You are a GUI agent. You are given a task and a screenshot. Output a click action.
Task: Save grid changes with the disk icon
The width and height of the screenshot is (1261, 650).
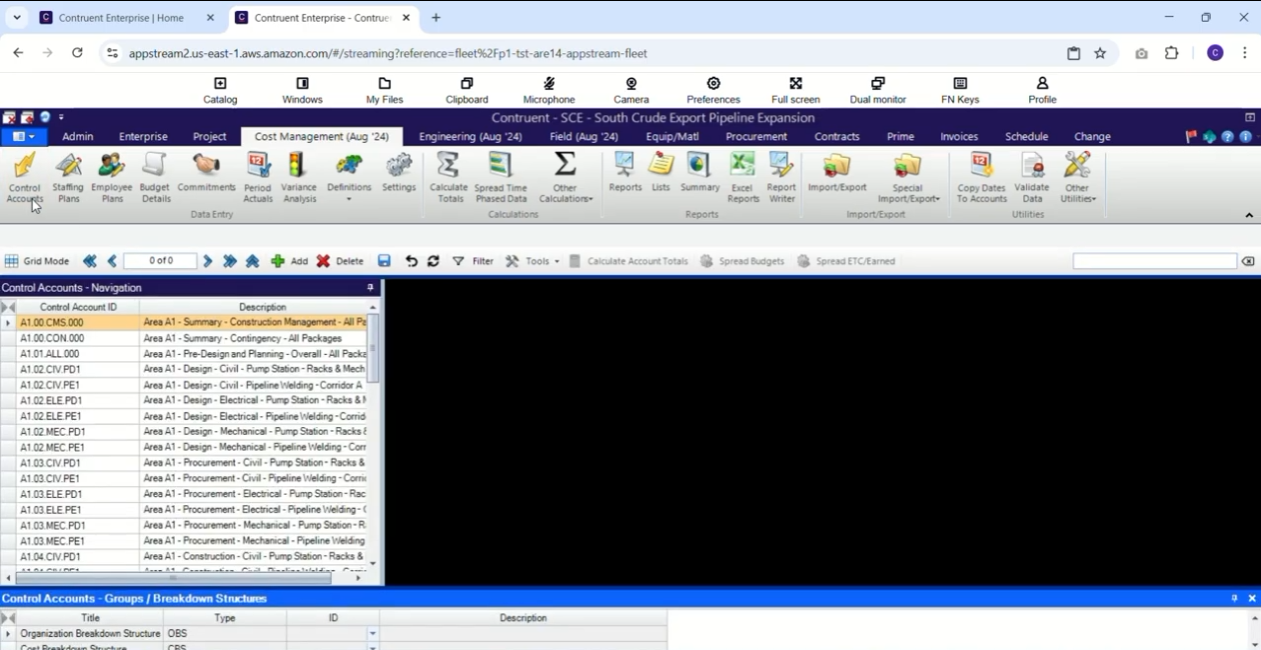pos(384,261)
